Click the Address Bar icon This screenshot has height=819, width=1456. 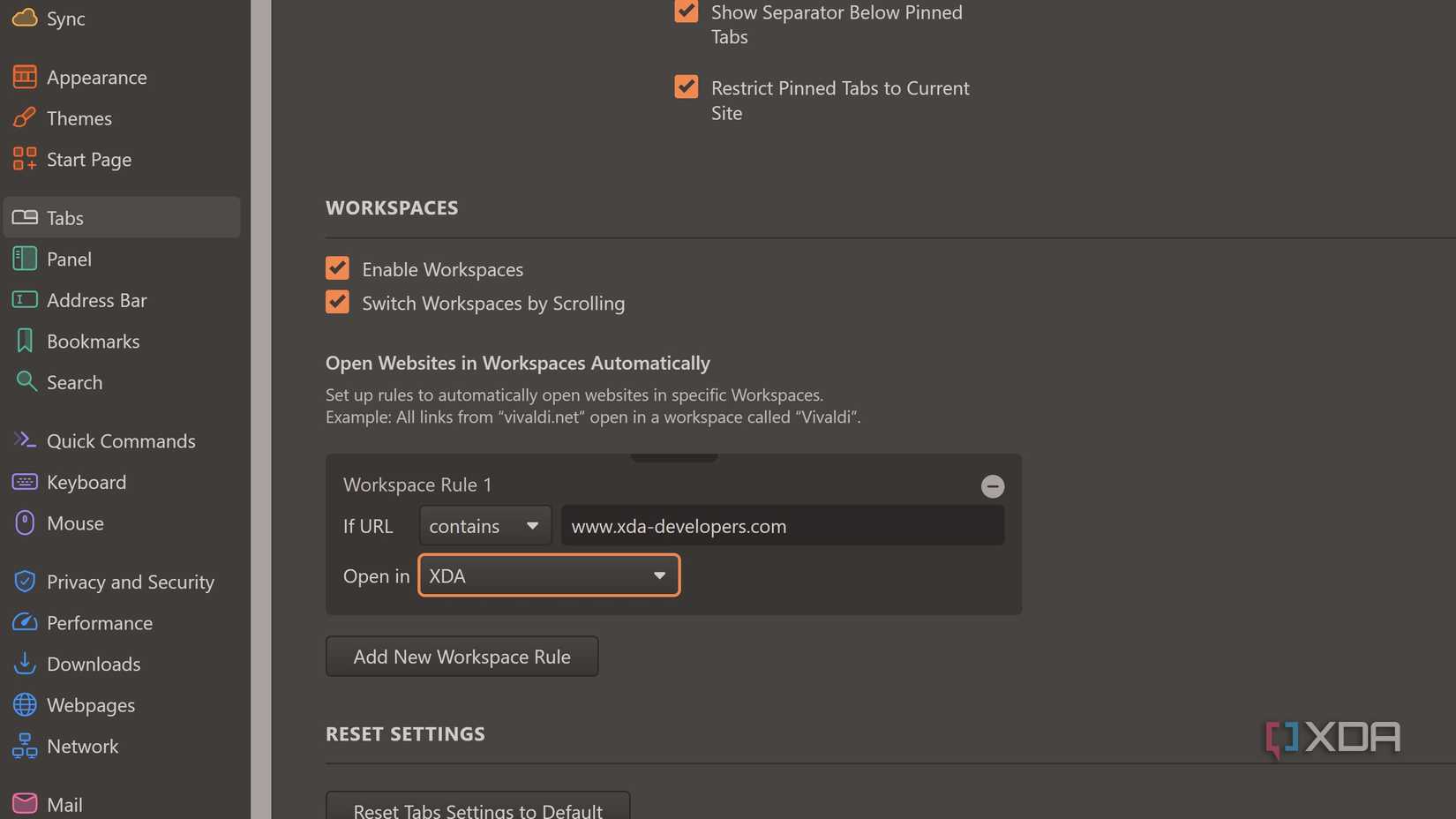click(25, 300)
